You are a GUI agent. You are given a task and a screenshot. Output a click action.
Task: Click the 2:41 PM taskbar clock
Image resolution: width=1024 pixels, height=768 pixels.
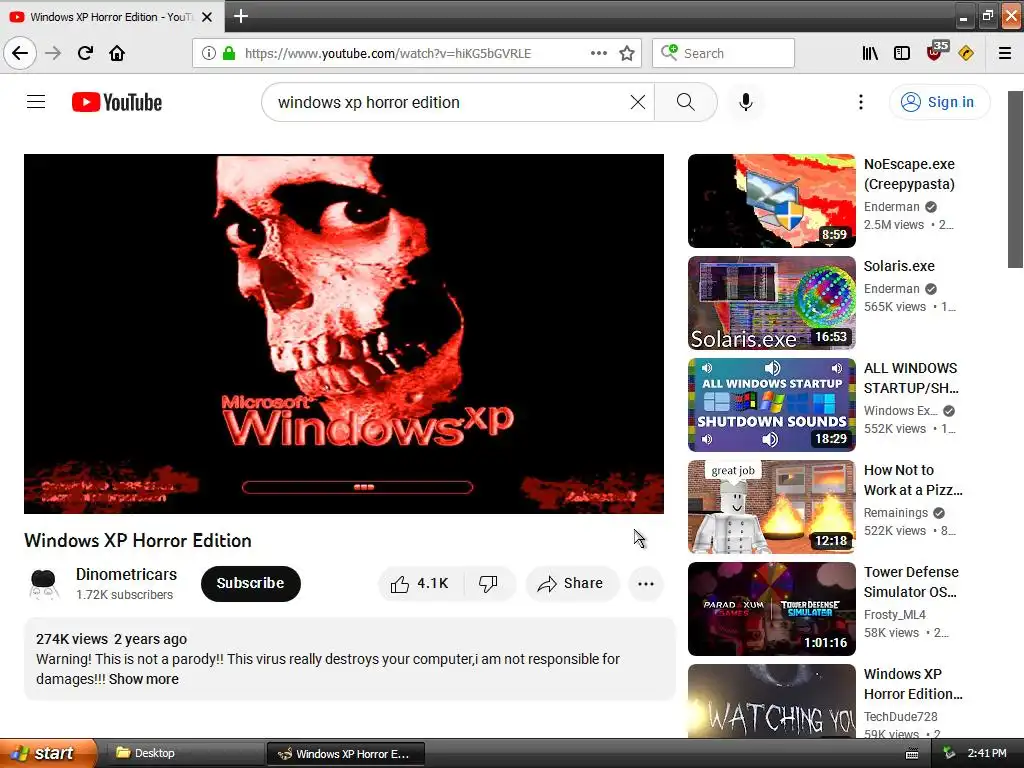987,753
